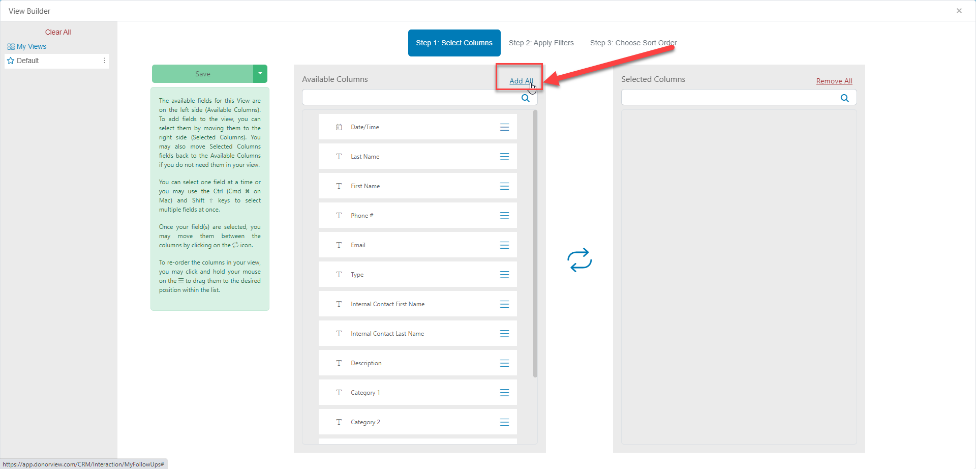Click the star icon beside Default view
This screenshot has height=469, width=976.
click(11, 61)
